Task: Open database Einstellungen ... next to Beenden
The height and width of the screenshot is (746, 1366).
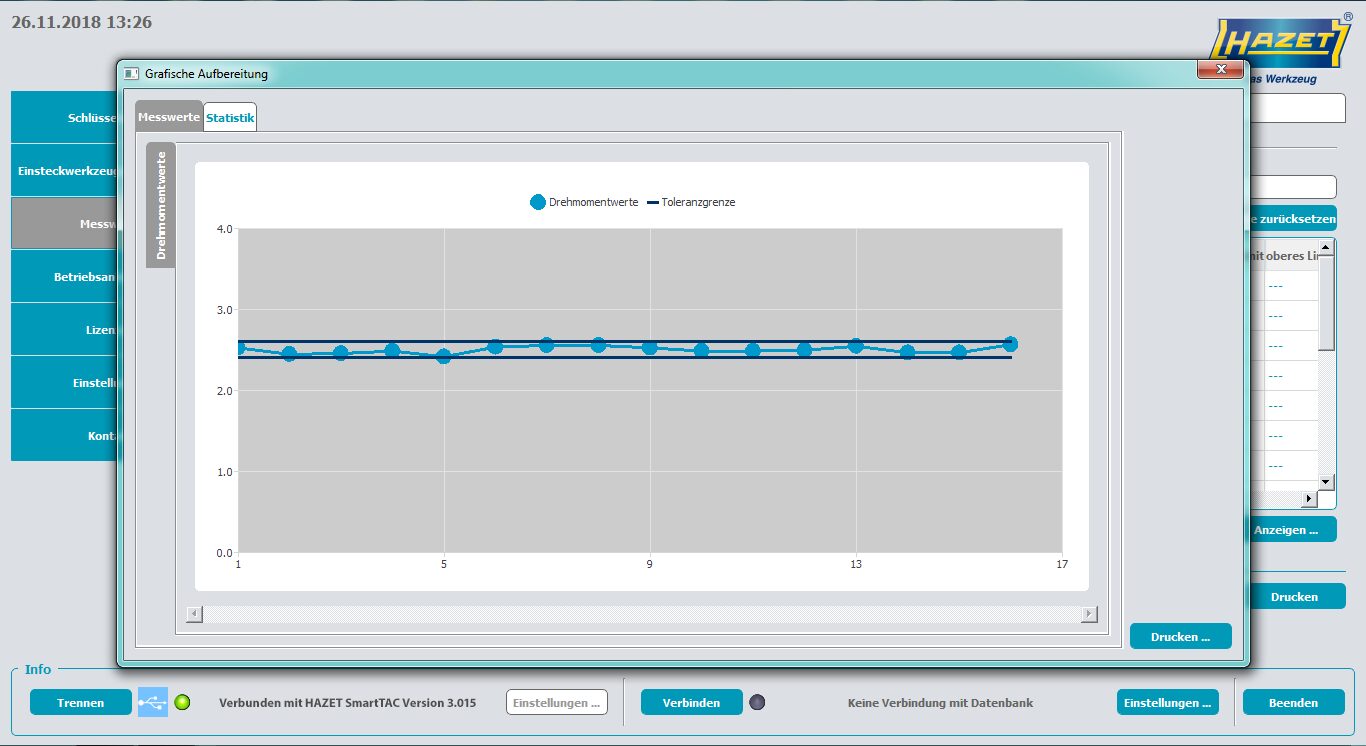Action: click(x=1167, y=702)
